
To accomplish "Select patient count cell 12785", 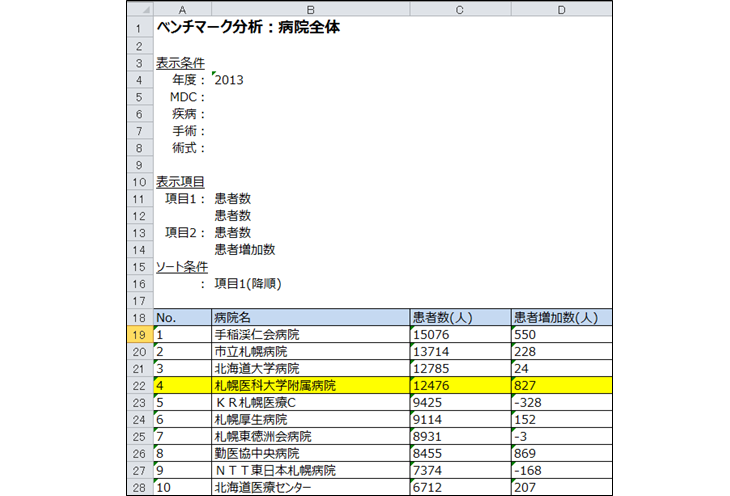I will pyautogui.click(x=460, y=369).
